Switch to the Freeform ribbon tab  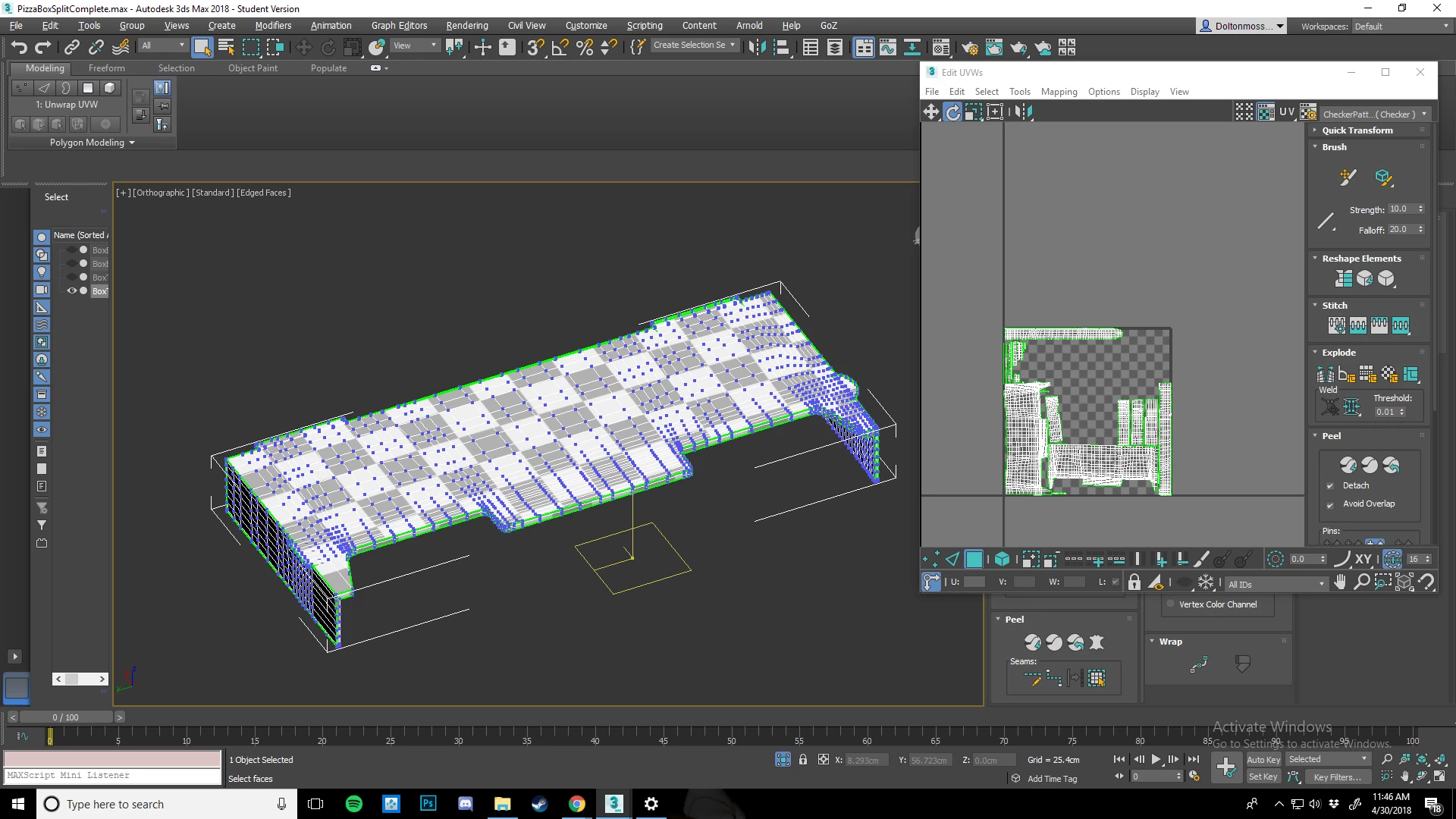click(x=106, y=68)
